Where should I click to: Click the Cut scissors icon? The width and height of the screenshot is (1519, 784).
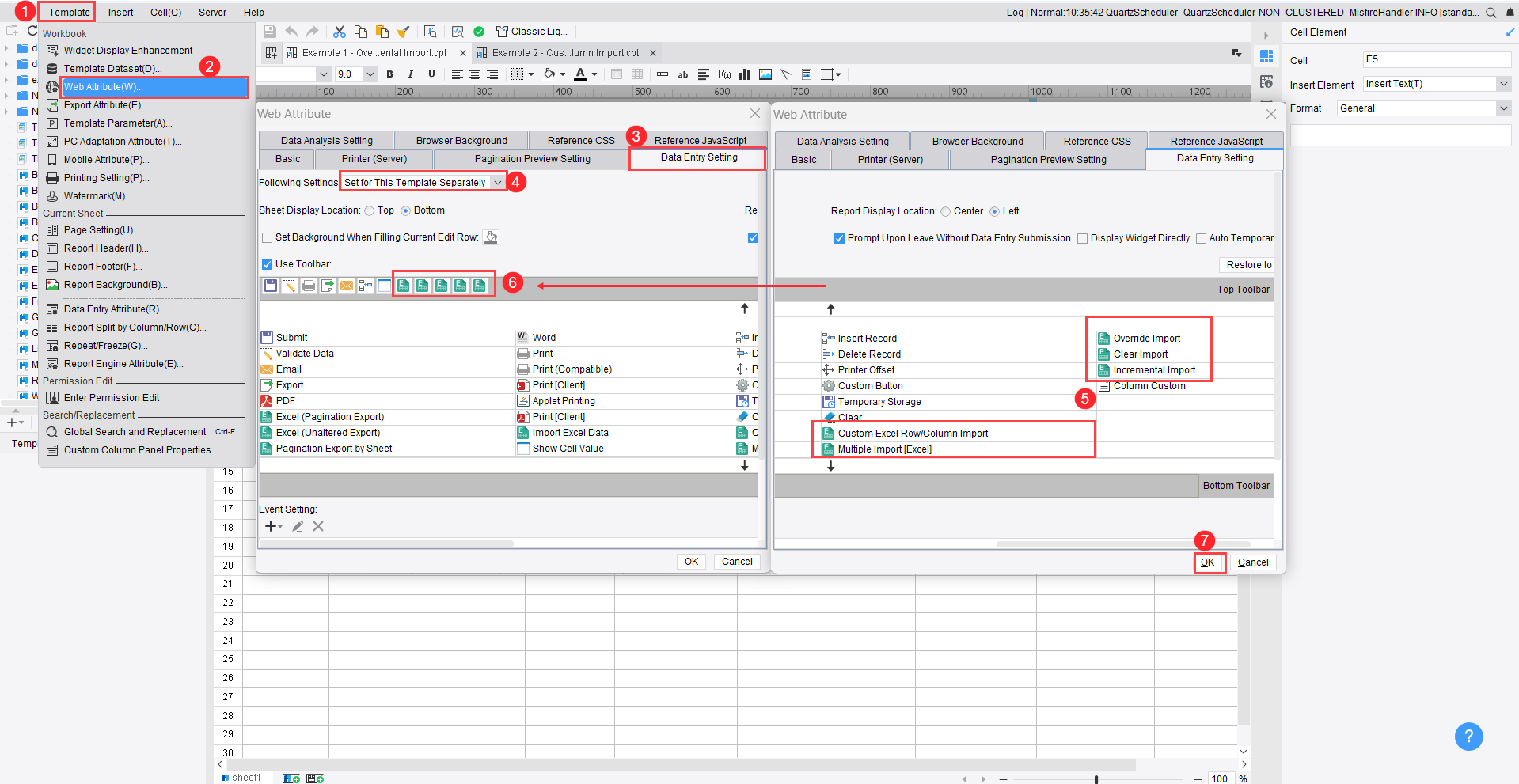pyautogui.click(x=340, y=32)
